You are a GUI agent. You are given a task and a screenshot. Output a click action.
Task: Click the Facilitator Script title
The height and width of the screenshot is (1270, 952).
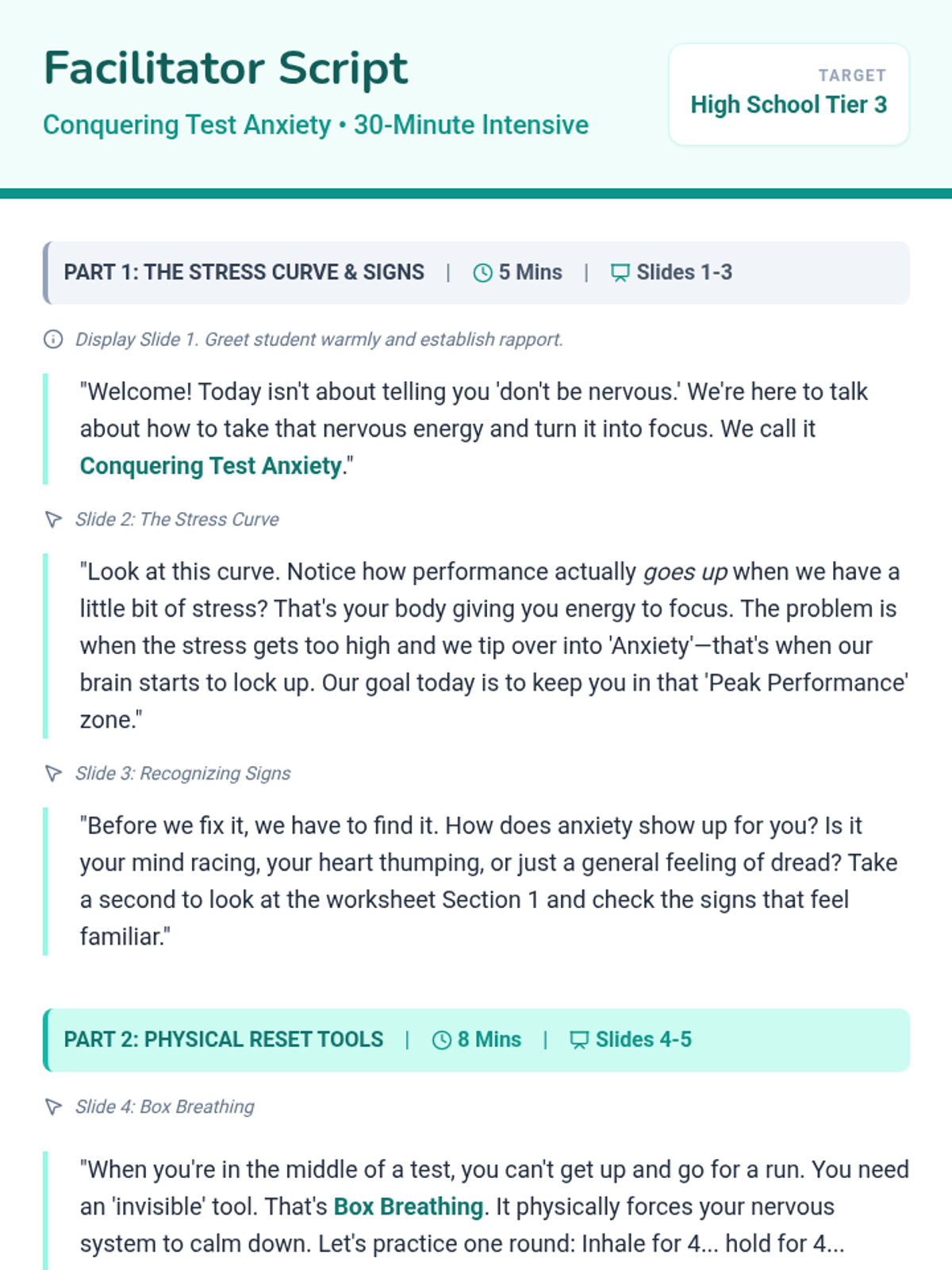point(225,68)
